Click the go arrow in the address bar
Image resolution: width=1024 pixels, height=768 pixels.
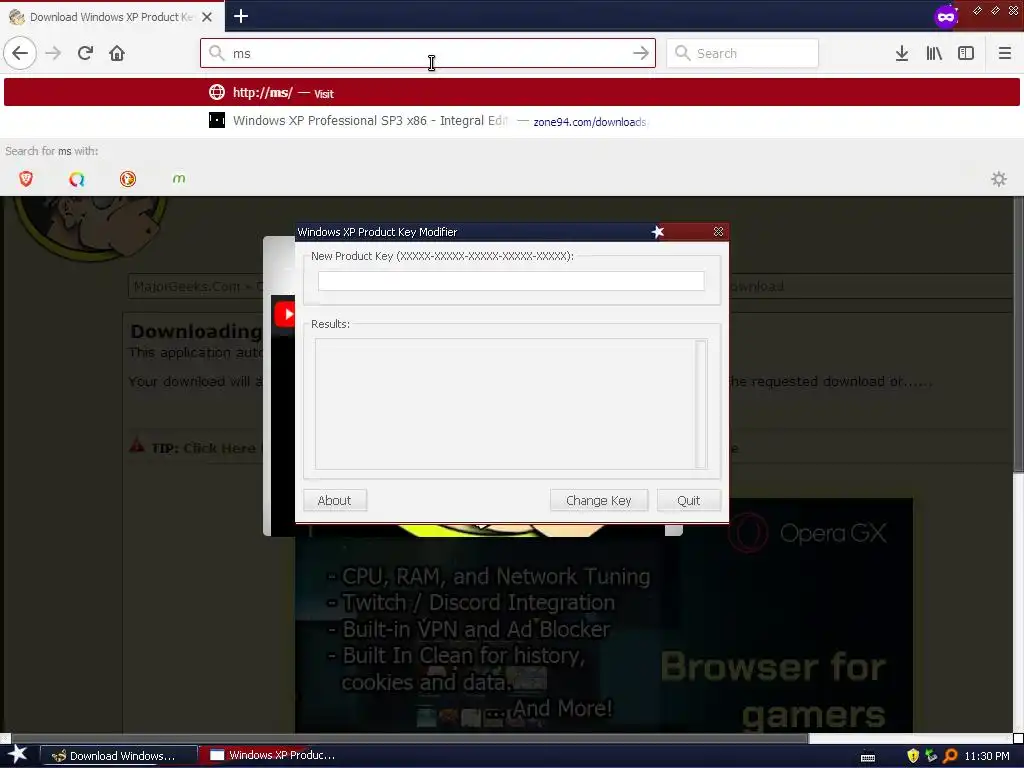click(x=641, y=53)
